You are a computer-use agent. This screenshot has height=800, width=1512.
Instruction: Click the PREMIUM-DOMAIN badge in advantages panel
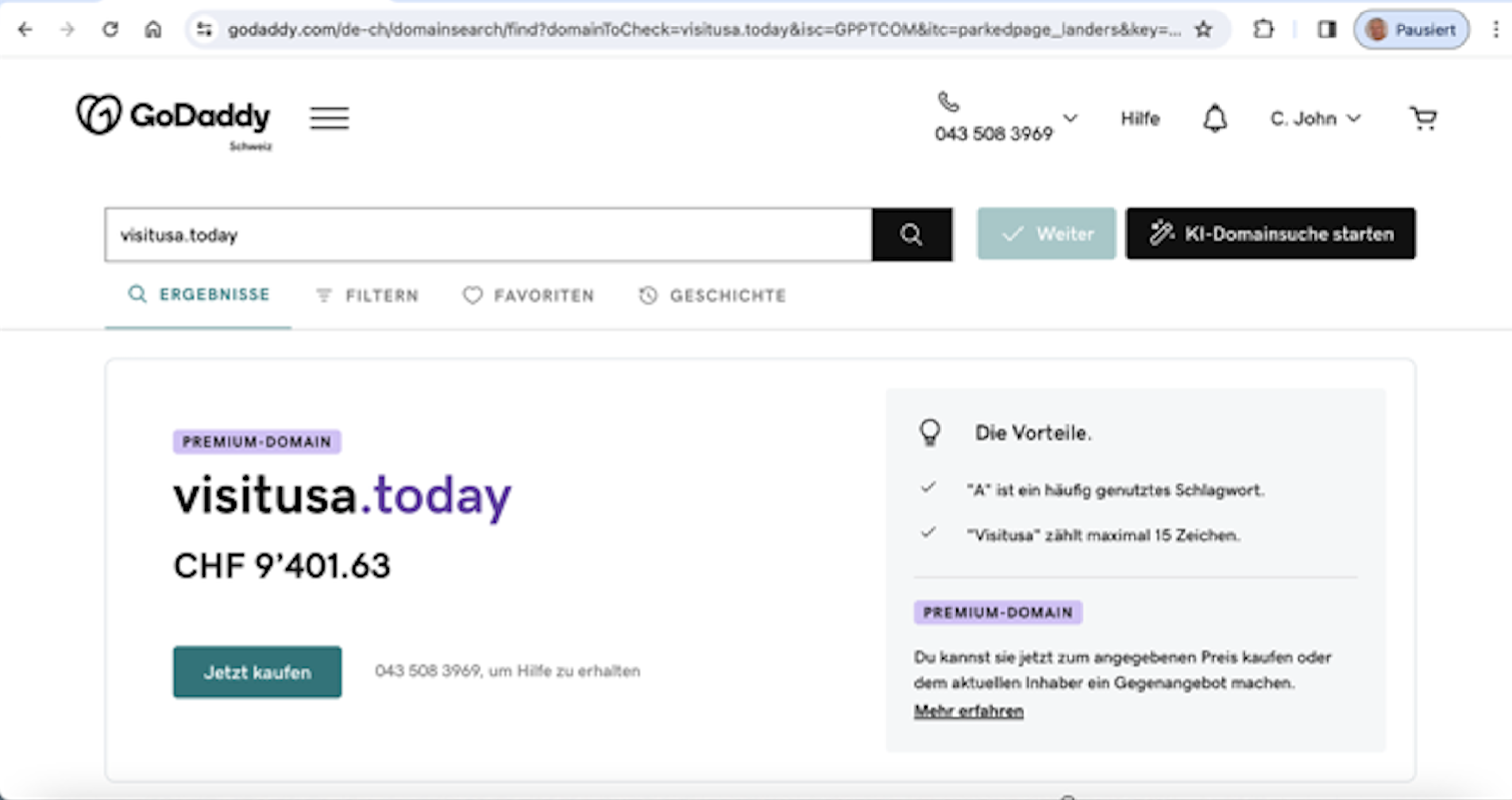(997, 613)
